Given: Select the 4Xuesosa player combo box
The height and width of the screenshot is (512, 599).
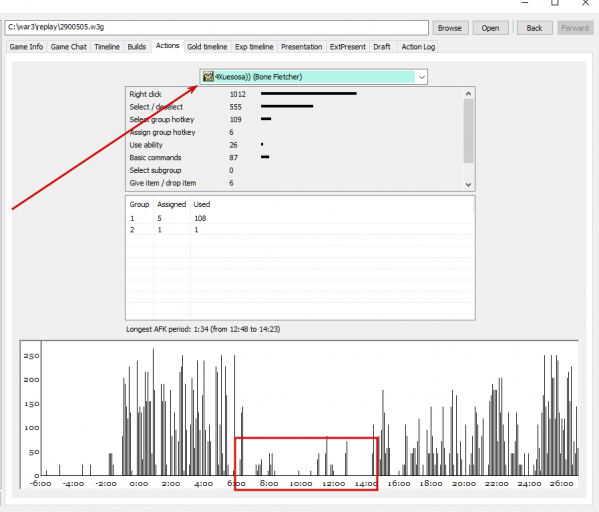Looking at the screenshot, I should (313, 77).
